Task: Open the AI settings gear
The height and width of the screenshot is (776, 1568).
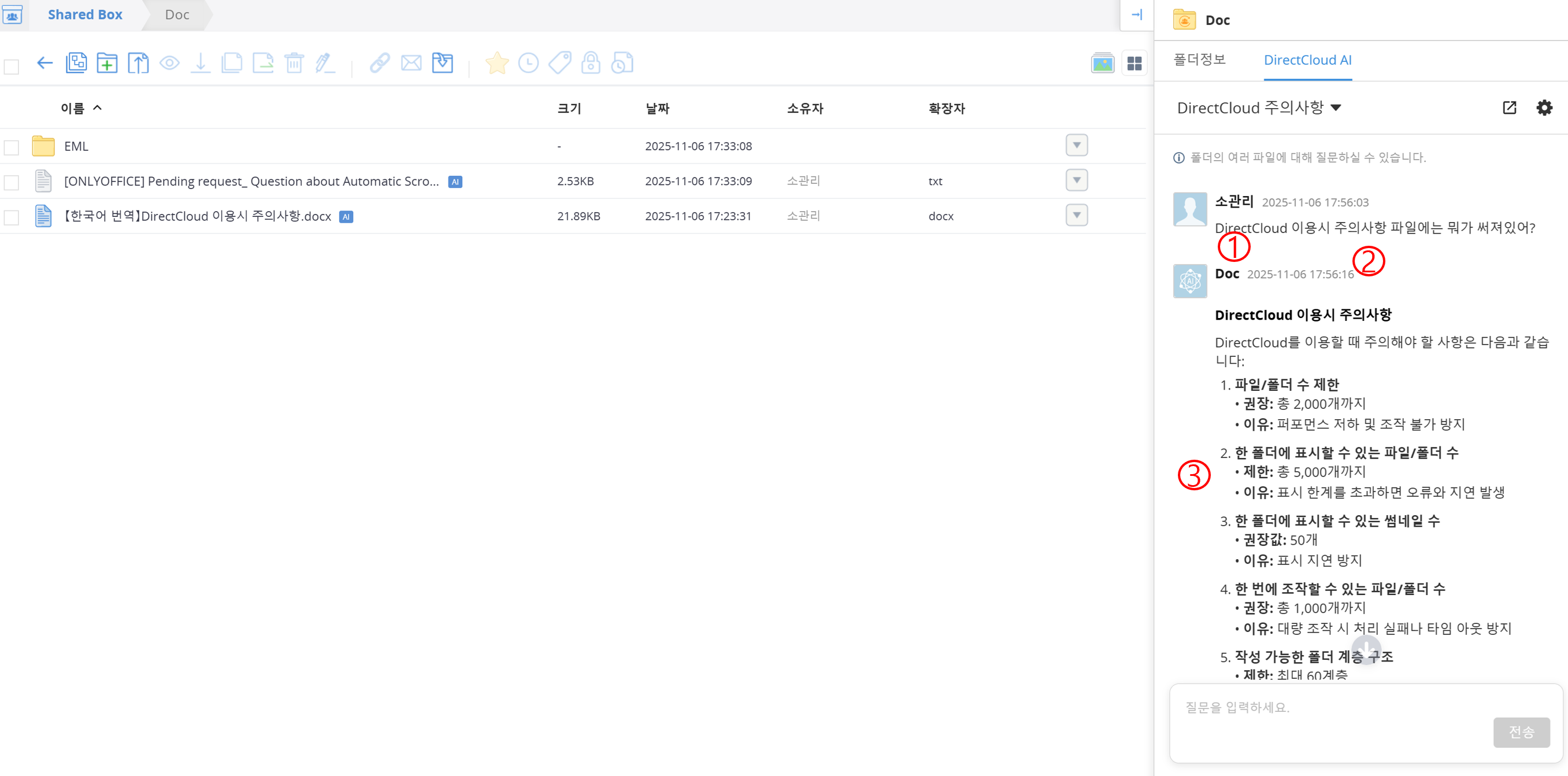Action: tap(1544, 108)
